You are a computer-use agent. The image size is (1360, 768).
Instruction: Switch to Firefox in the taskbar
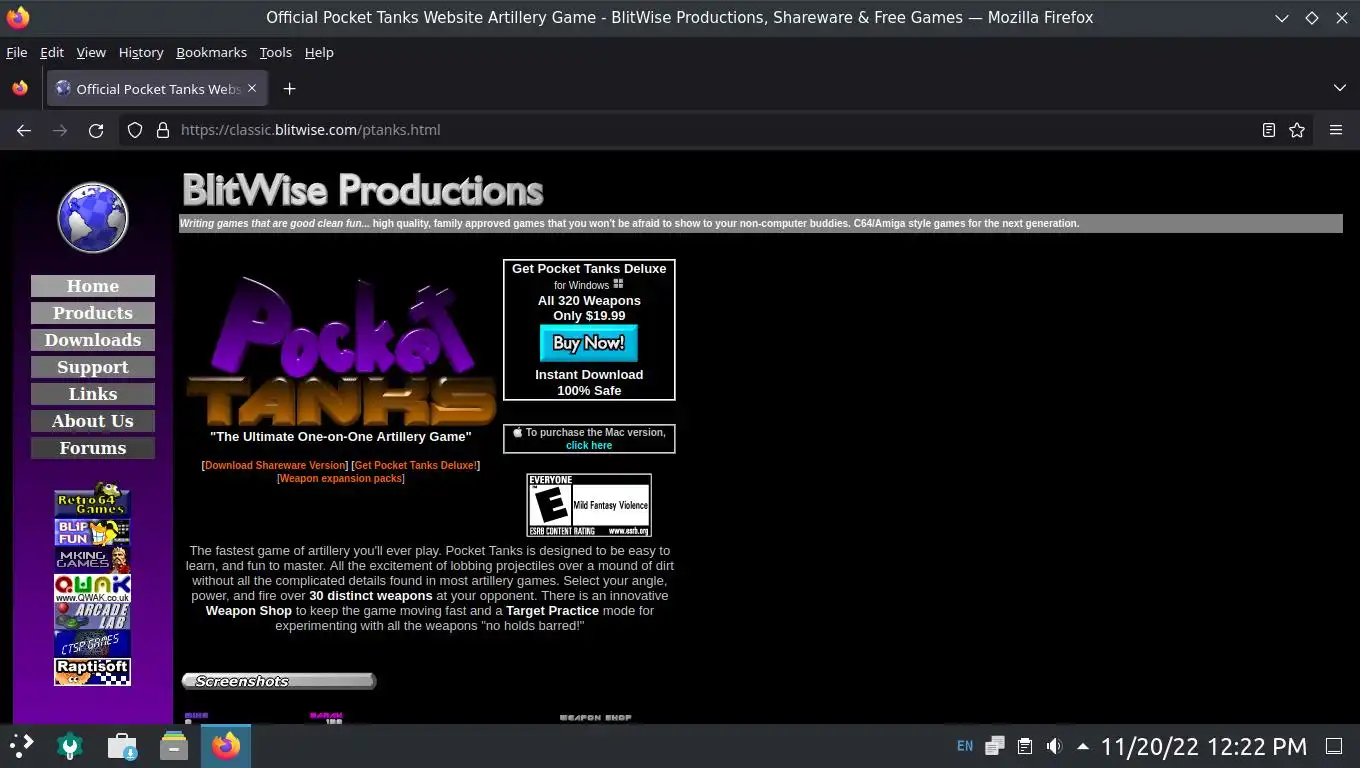[226, 745]
